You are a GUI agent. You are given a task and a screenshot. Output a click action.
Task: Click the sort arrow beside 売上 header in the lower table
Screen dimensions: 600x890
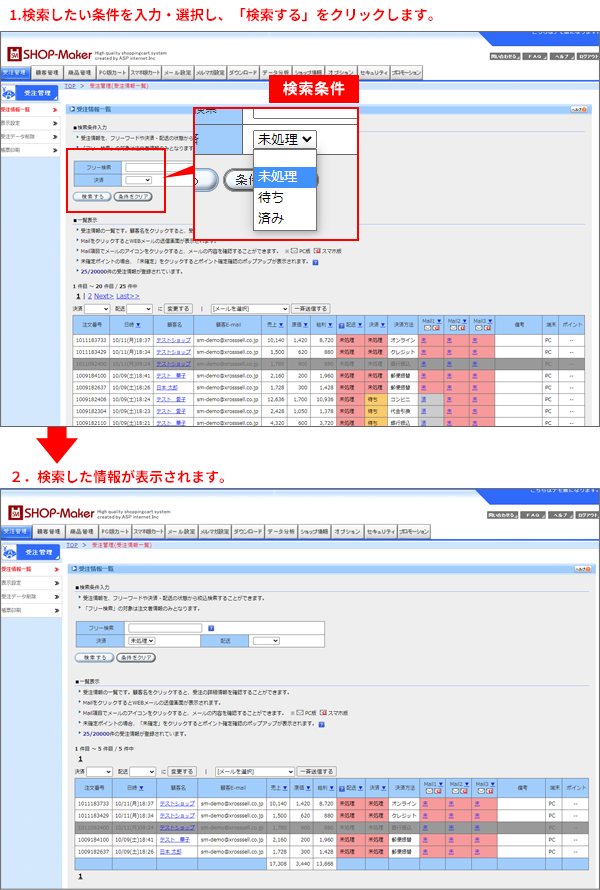click(x=282, y=788)
